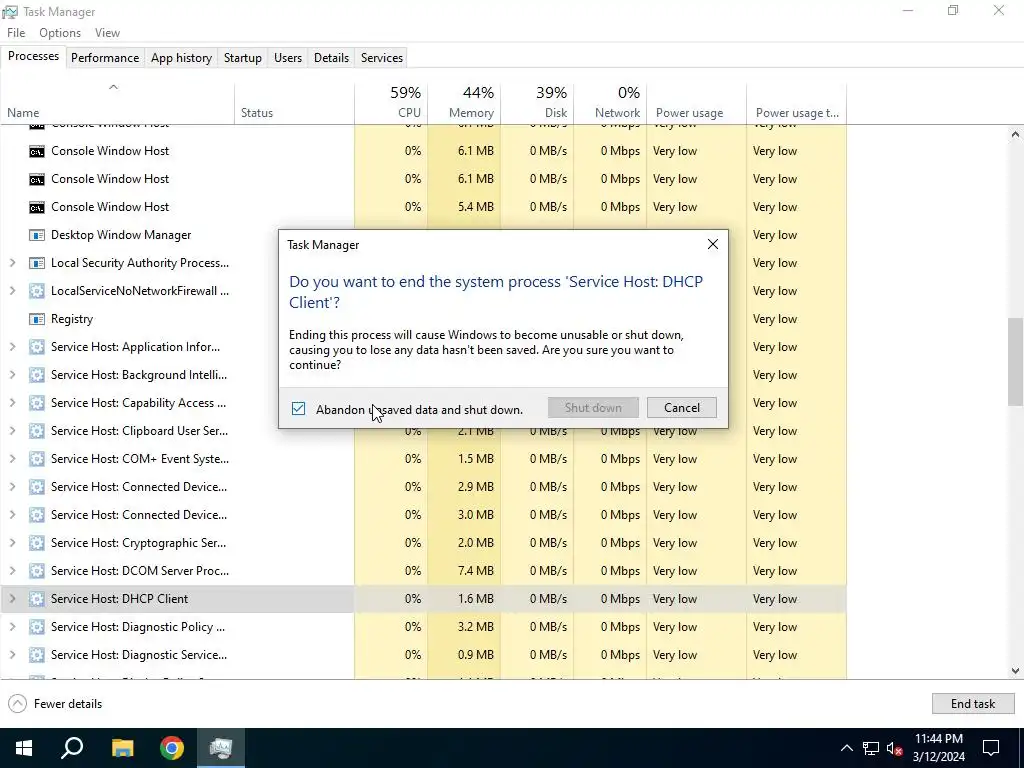Image resolution: width=1024 pixels, height=768 pixels.
Task: Sort by the Memory column header
Action: pyautogui.click(x=464, y=103)
